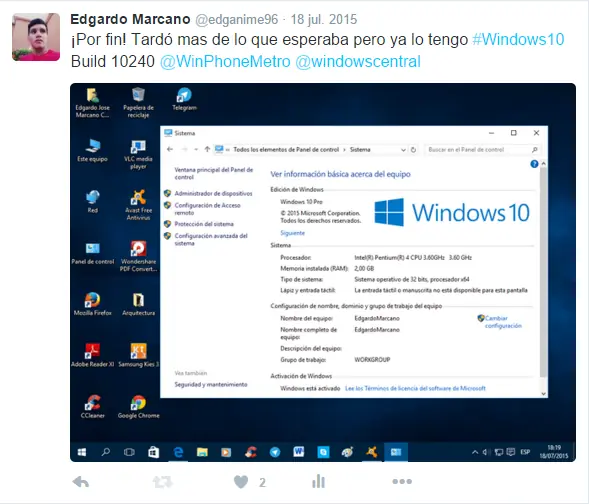Screen dimensions: 589x504
Task: View tweet analytics bar chart icon
Action: click(x=318, y=481)
